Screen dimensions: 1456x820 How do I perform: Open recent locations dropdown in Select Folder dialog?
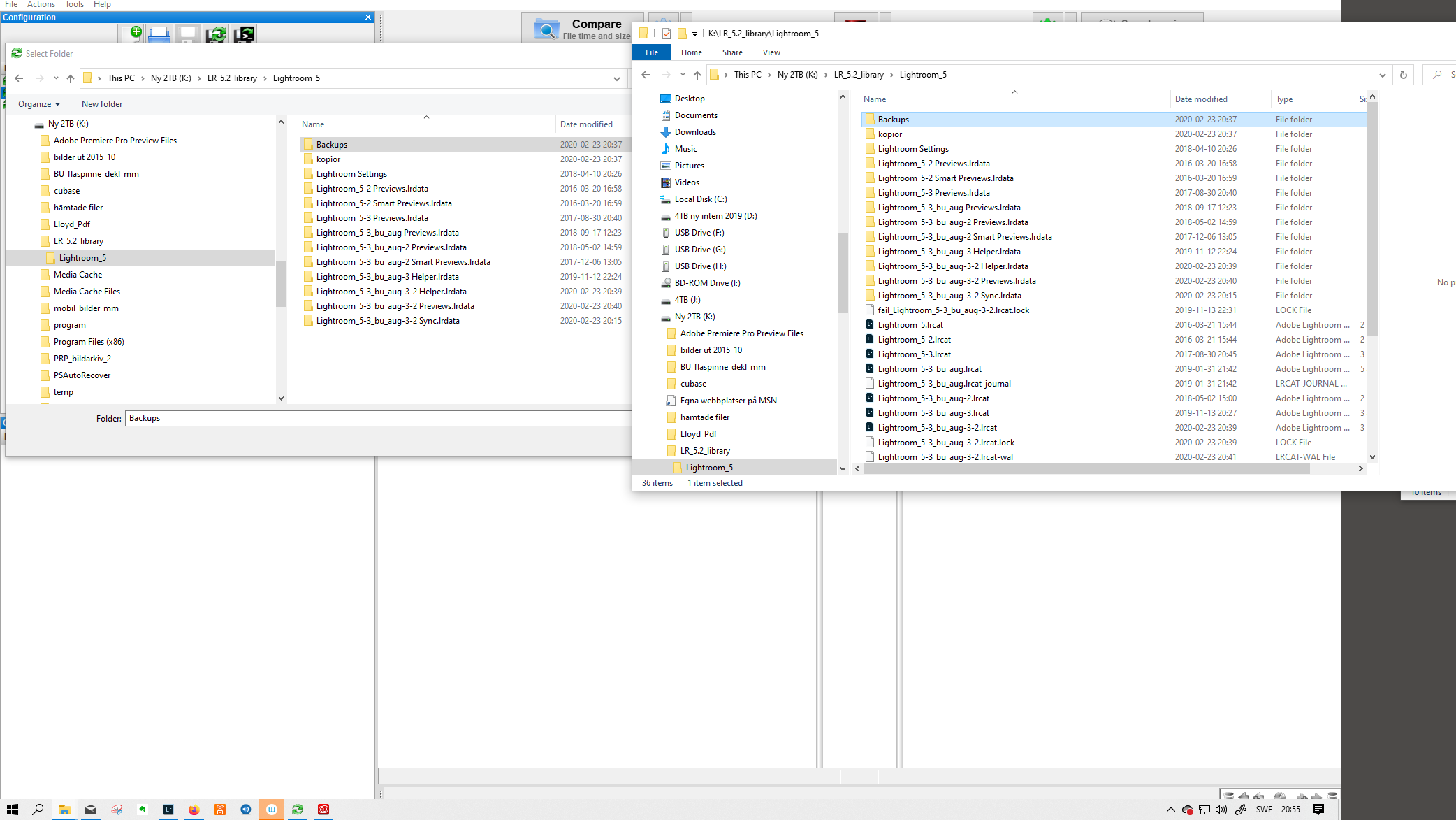[x=56, y=78]
